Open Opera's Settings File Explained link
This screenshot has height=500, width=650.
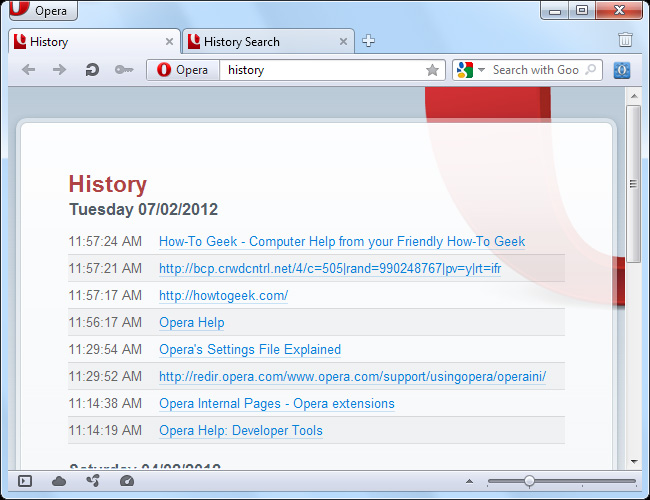pyautogui.click(x=250, y=349)
